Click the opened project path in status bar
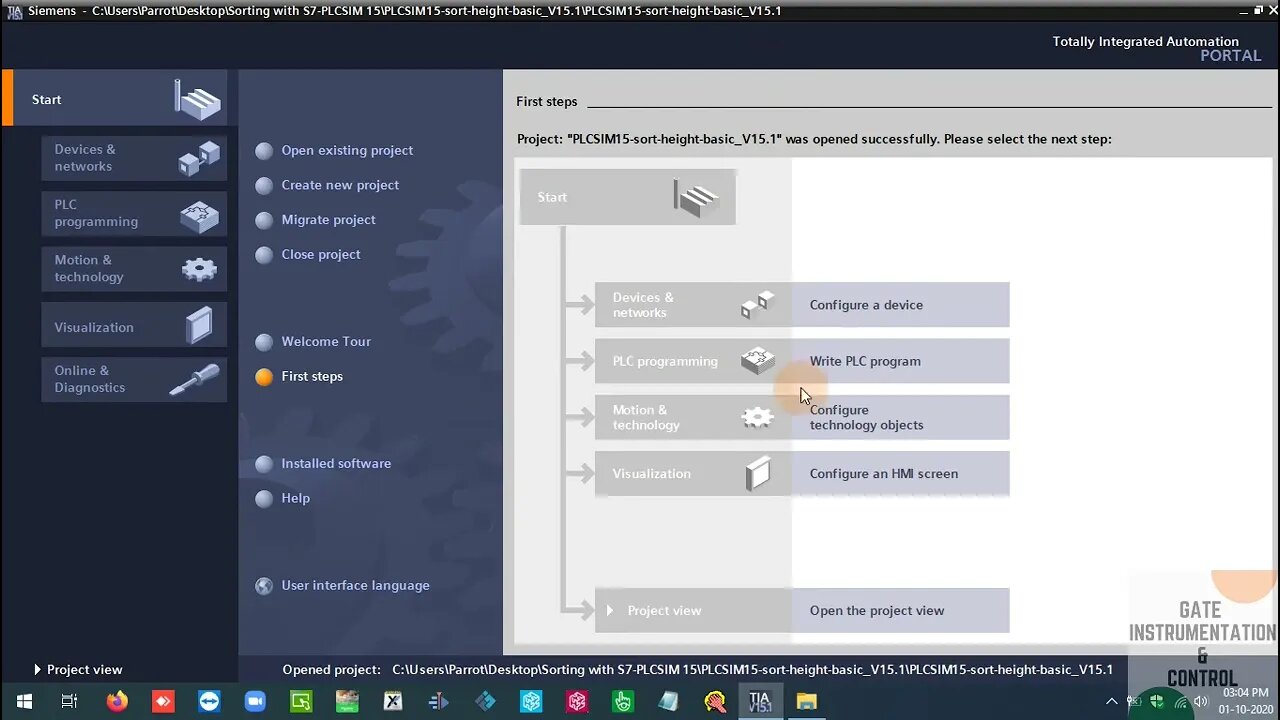The image size is (1280, 720). point(752,670)
